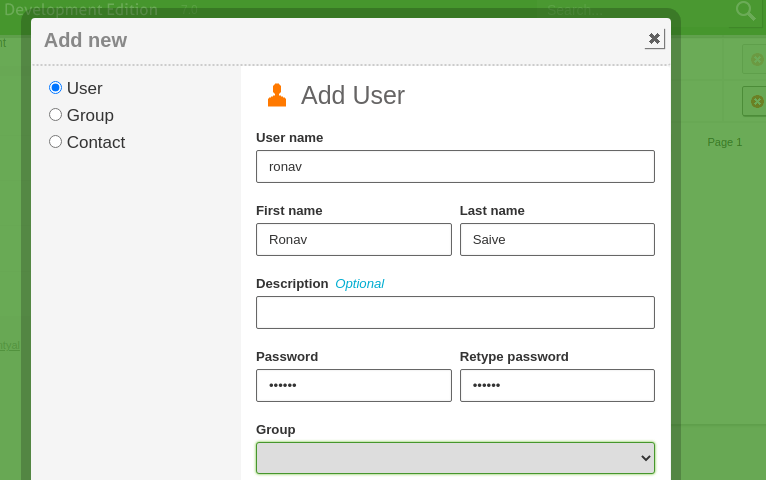This screenshot has height=480, width=766.
Task: Click the orange Add User person icon
Action: 277,96
